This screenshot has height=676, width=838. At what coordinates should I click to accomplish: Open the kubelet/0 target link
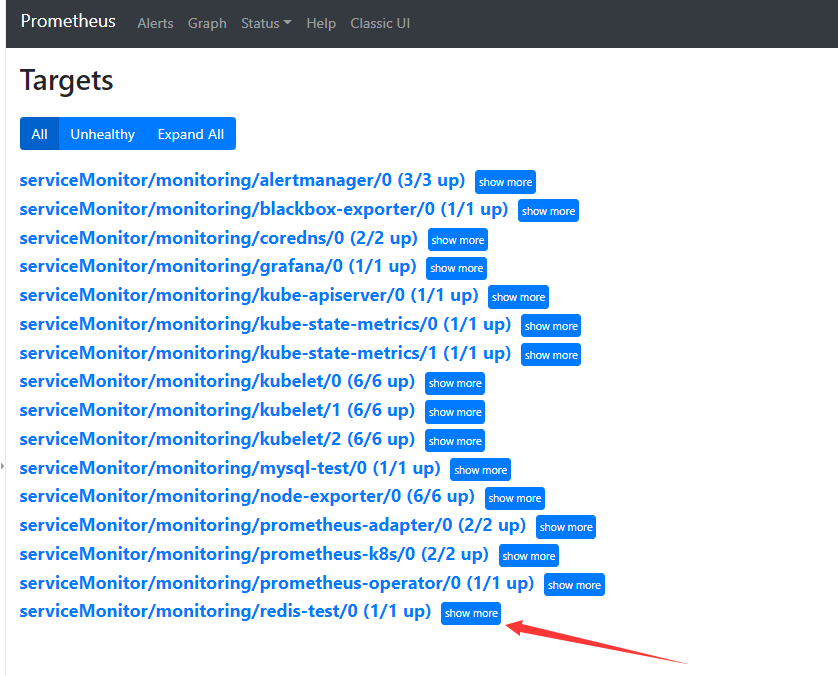[217, 381]
